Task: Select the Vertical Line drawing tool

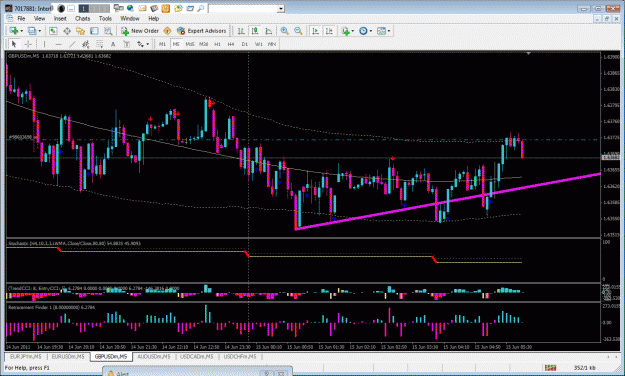Action: point(44,44)
